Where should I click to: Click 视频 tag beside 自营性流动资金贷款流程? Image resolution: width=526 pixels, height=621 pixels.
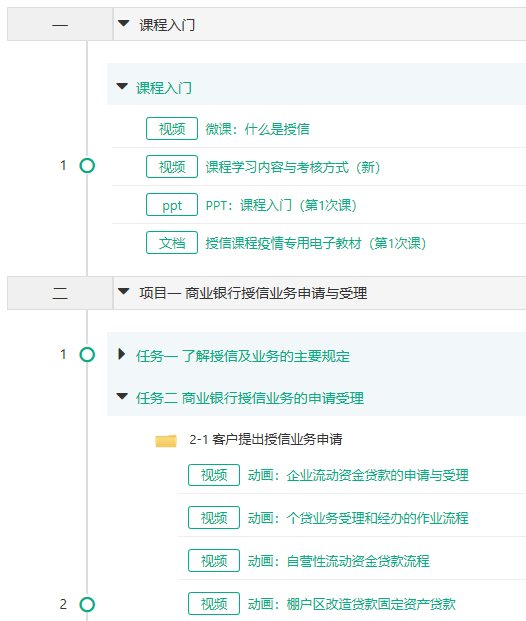[x=214, y=561]
